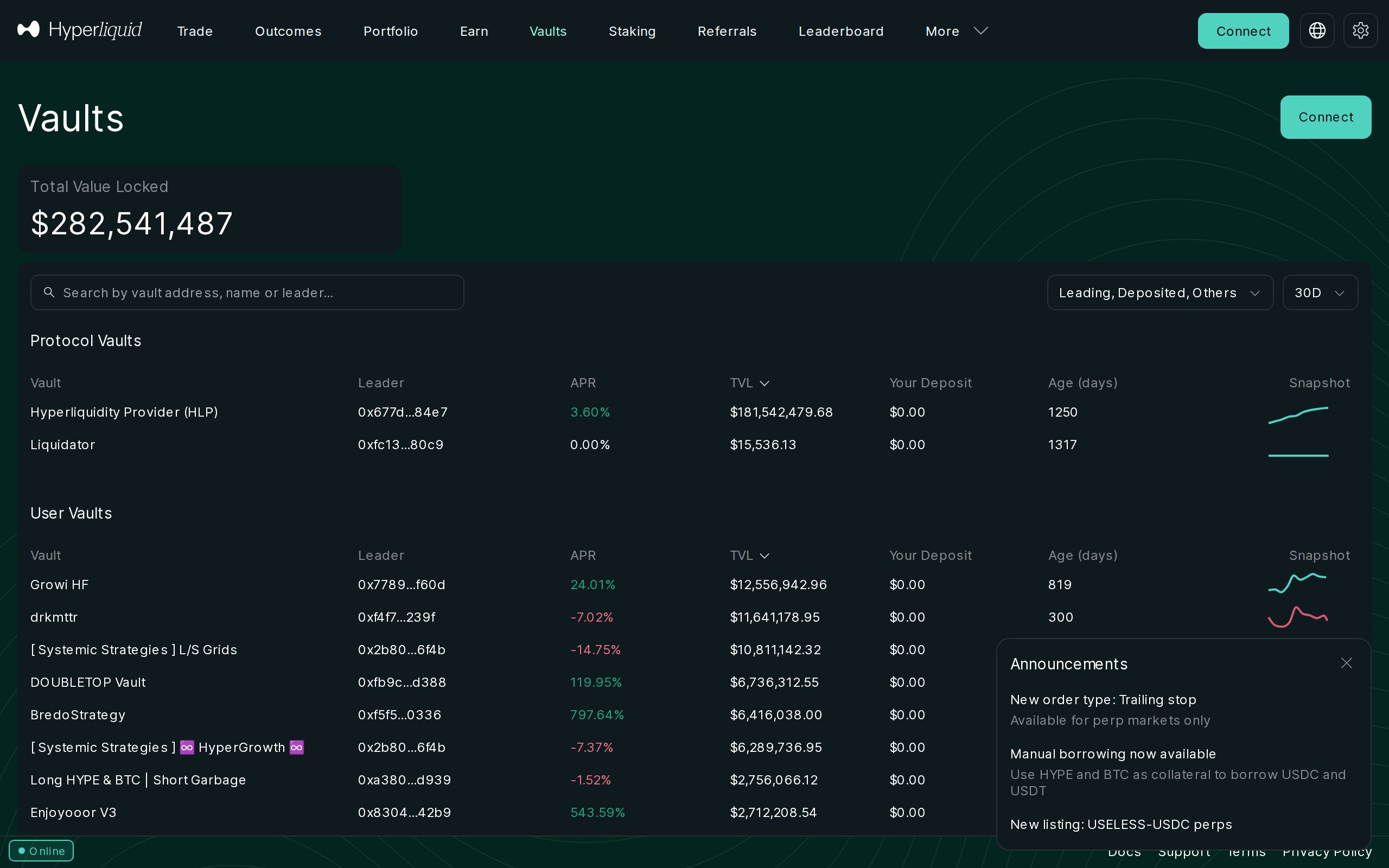1389x868 pixels.
Task: Open the Referrals page
Action: coord(727,31)
